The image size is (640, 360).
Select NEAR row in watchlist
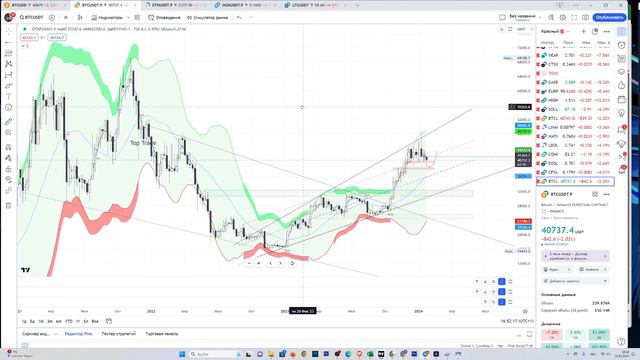point(575,55)
